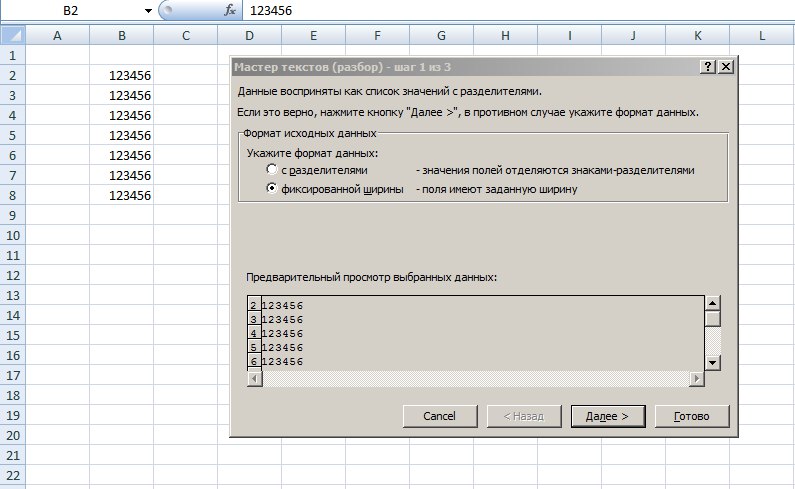Select row 9 header
The height and width of the screenshot is (489, 795).
[x=13, y=216]
